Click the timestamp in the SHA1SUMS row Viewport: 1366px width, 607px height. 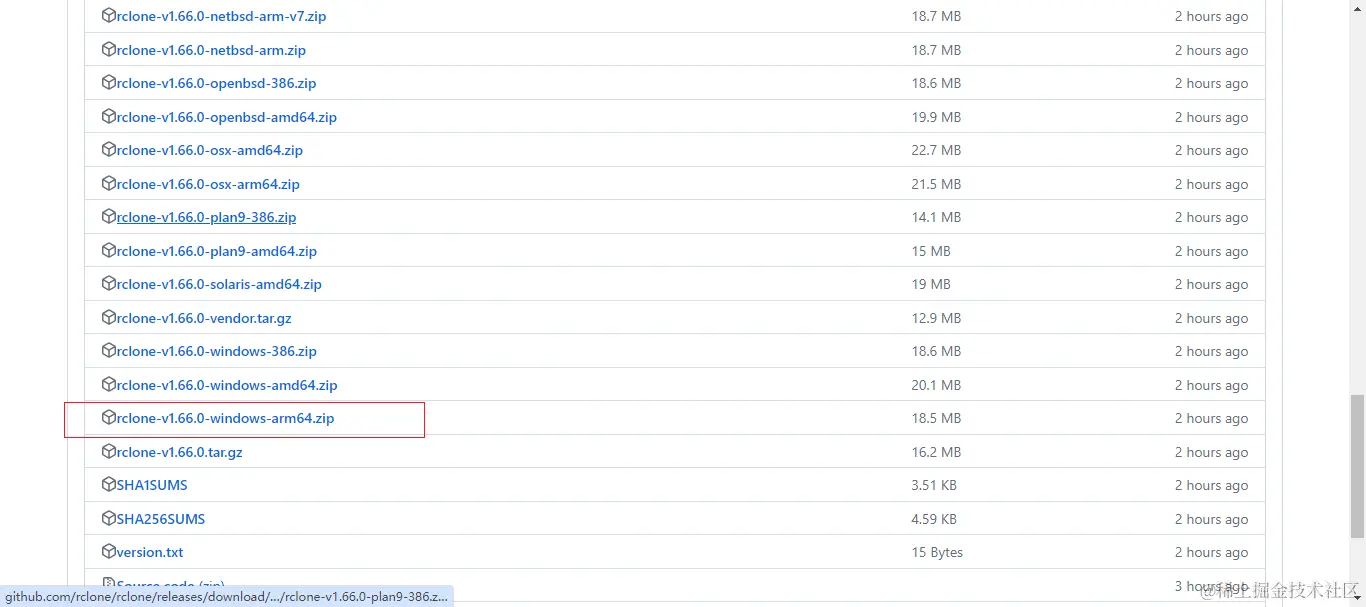click(1211, 485)
